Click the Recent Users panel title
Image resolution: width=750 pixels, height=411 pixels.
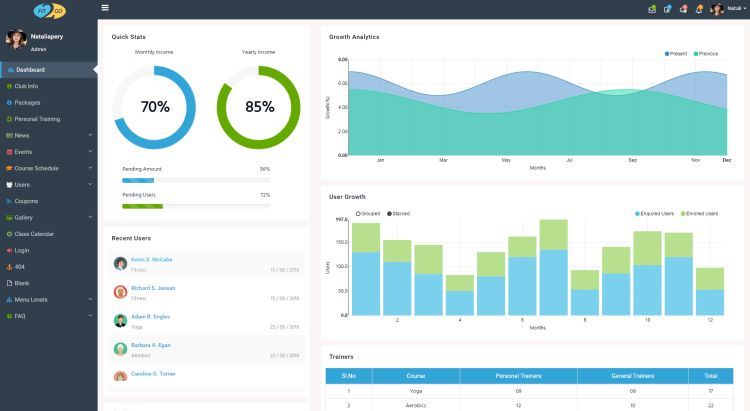[131, 238]
